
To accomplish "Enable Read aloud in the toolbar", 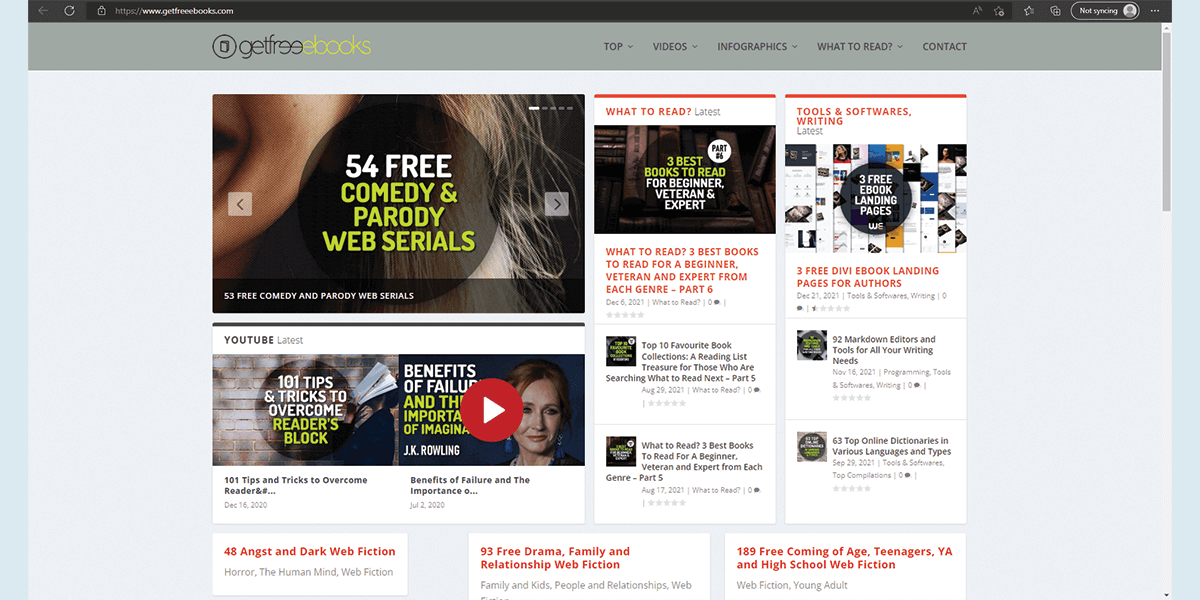I will pos(977,11).
